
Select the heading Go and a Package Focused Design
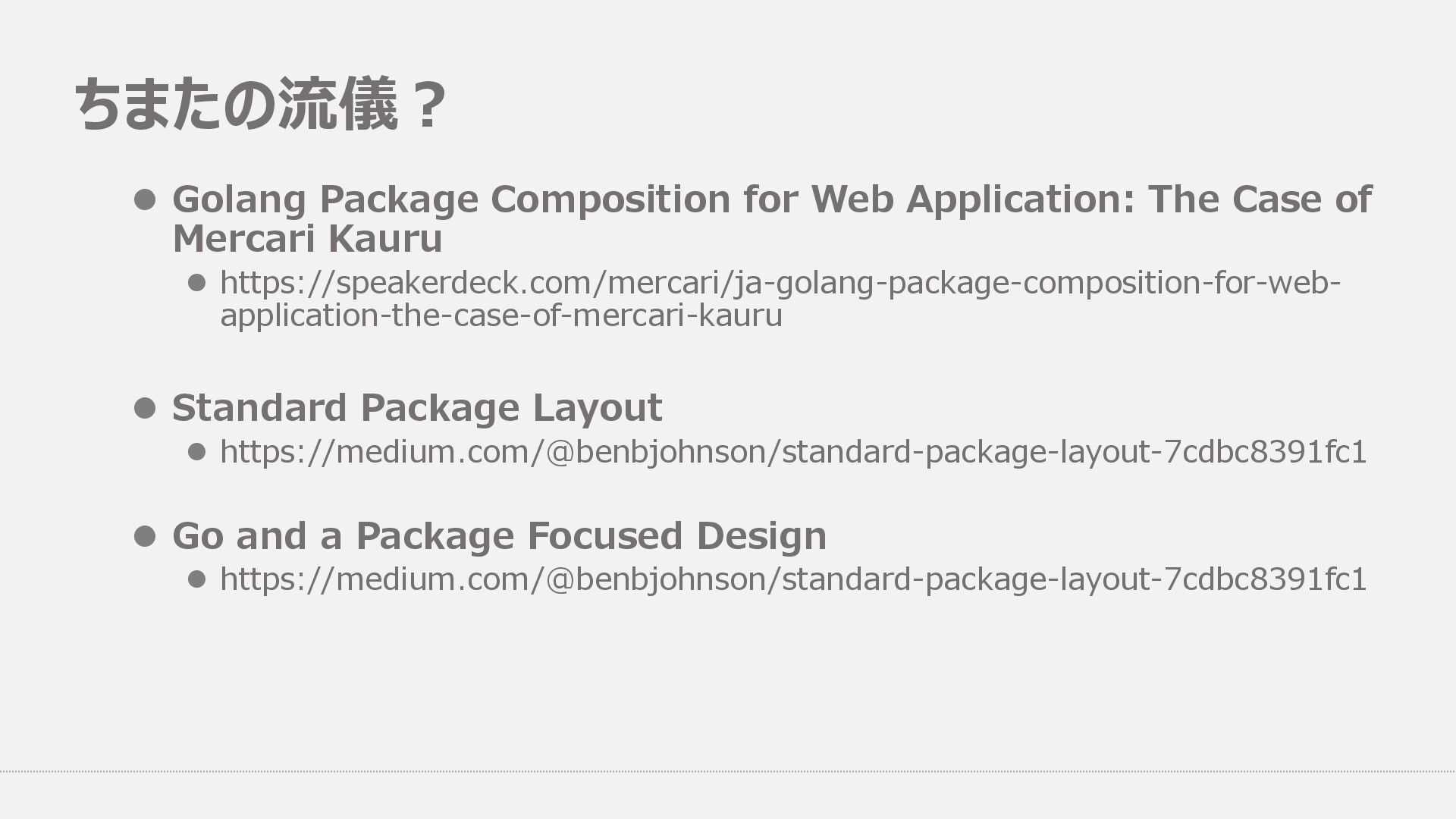[x=499, y=535]
